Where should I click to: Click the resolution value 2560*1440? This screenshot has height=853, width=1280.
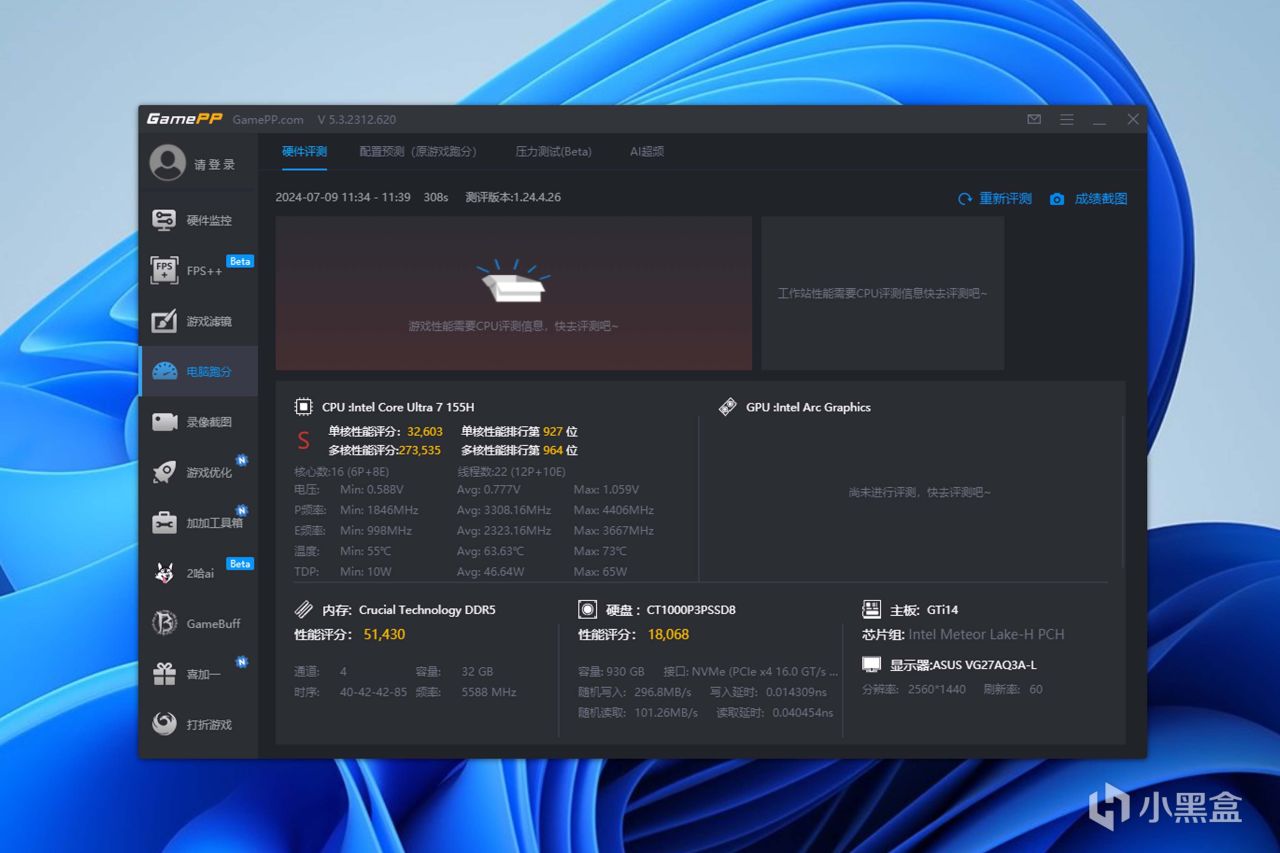pos(937,689)
